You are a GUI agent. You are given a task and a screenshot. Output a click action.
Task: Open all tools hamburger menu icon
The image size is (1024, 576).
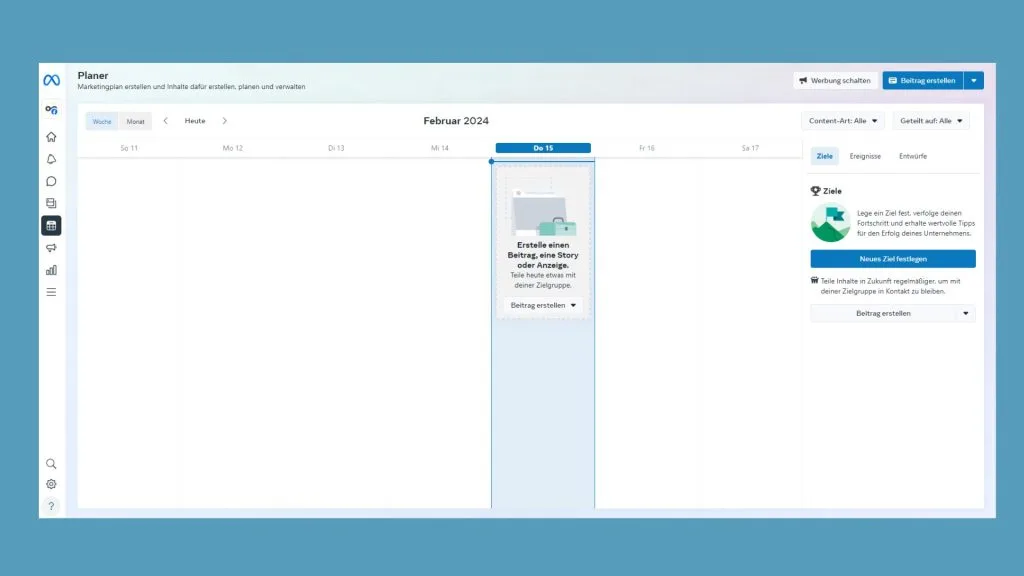click(51, 292)
